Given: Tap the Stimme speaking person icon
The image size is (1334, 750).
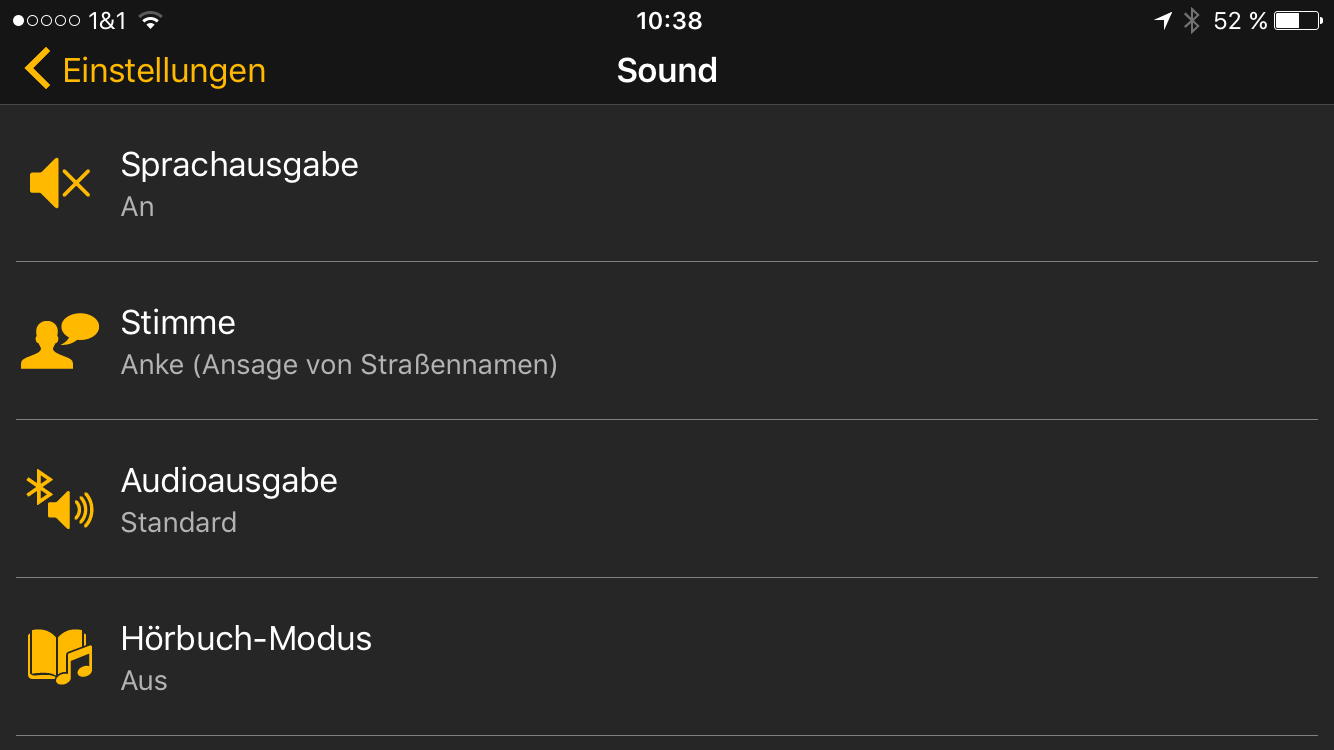Looking at the screenshot, I should [60, 342].
